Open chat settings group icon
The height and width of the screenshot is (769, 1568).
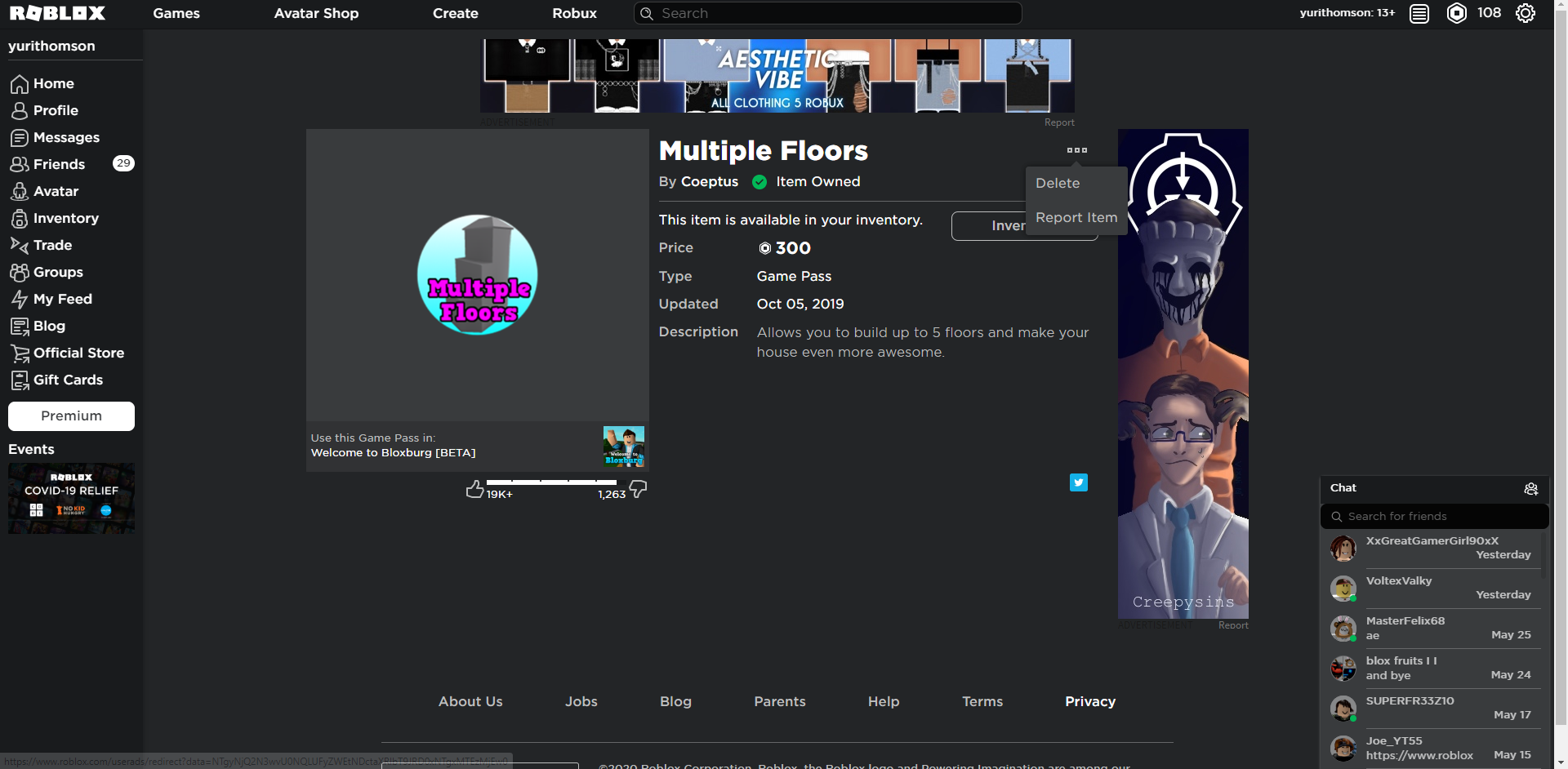(x=1531, y=488)
